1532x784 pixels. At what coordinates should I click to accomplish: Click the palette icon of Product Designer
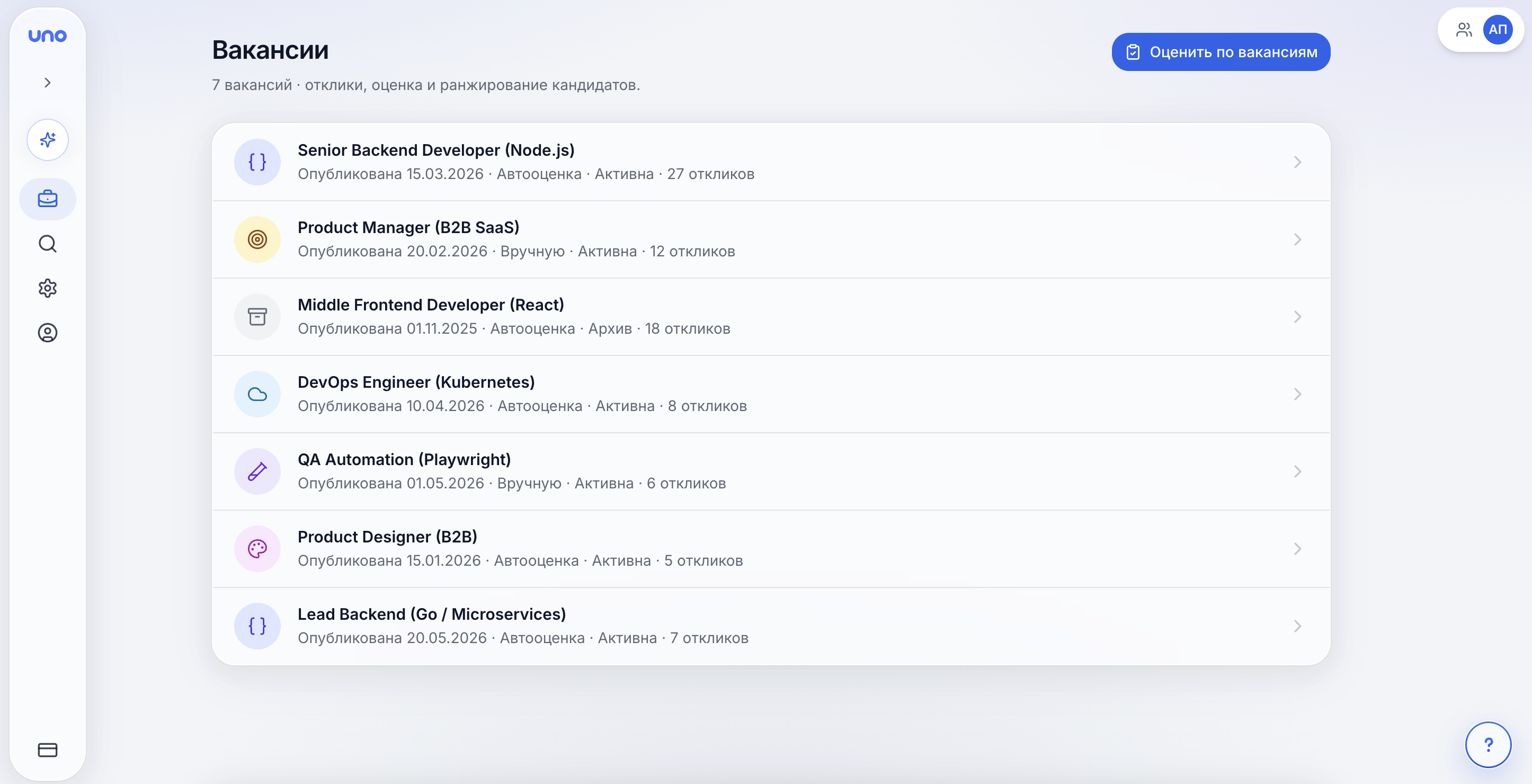257,548
